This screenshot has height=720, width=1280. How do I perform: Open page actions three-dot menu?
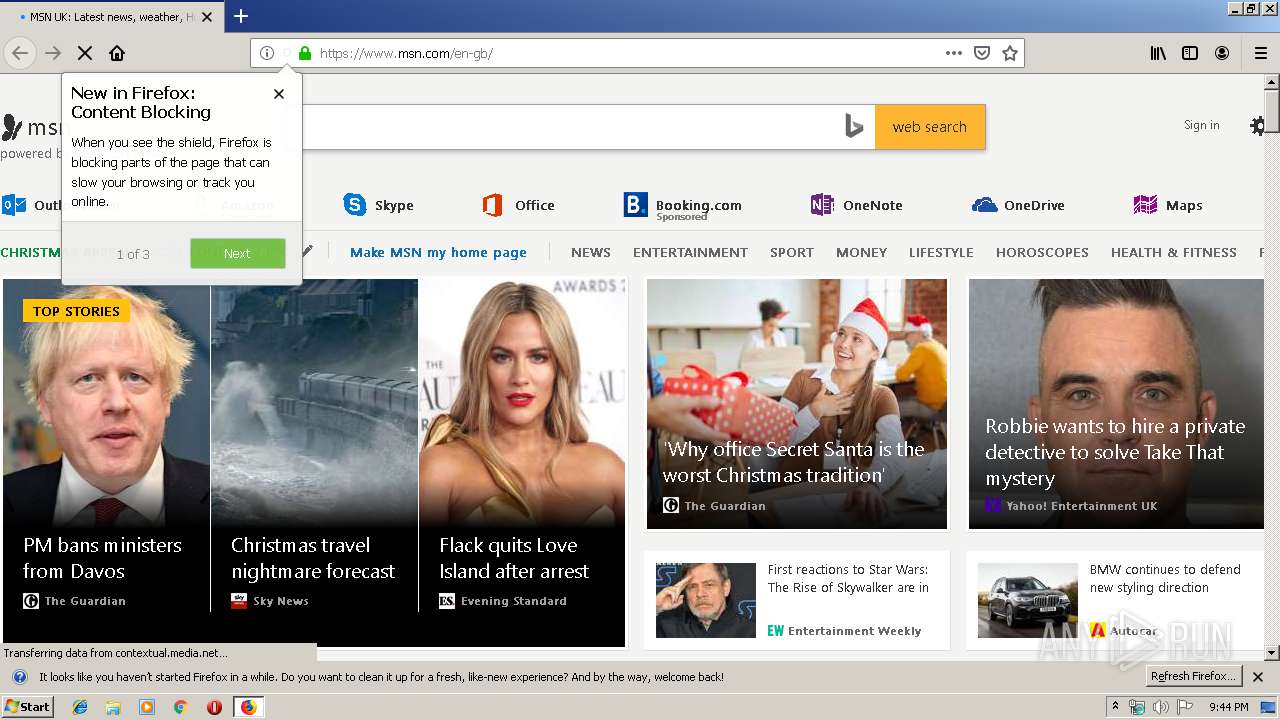point(954,53)
